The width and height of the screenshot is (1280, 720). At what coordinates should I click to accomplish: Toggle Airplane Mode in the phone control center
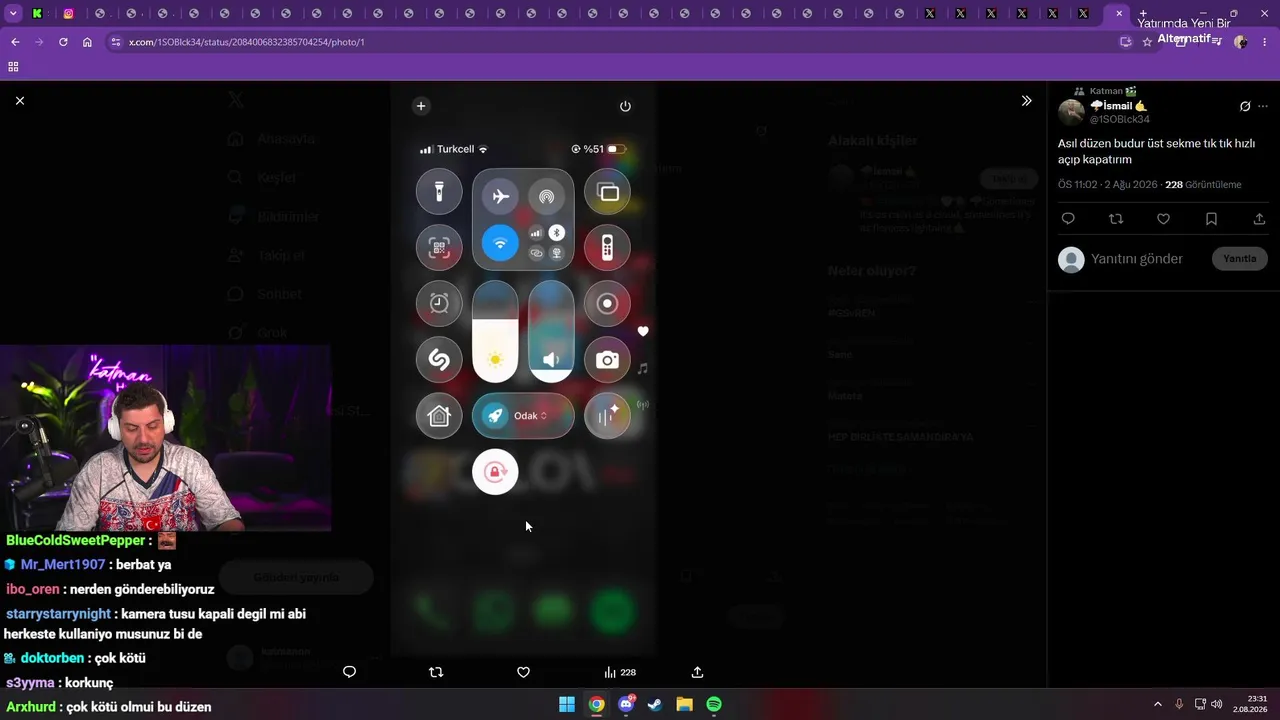point(501,196)
